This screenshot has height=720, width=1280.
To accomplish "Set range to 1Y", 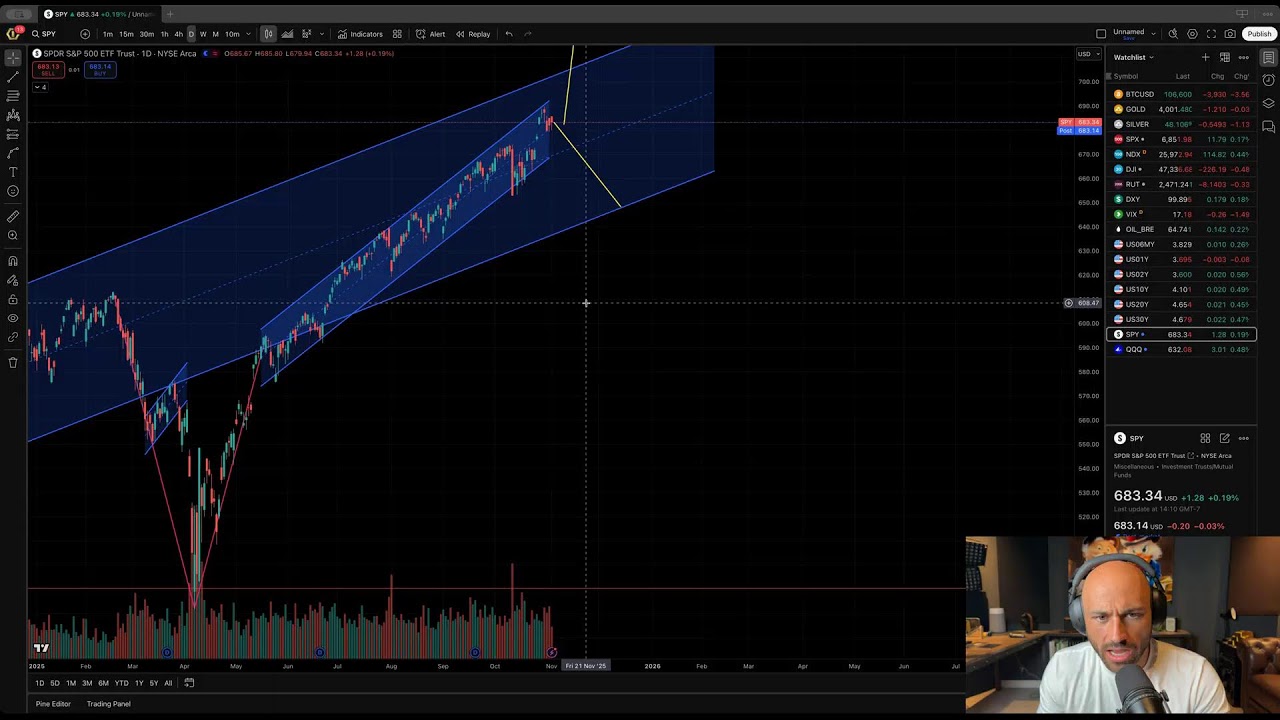I will coord(139,683).
